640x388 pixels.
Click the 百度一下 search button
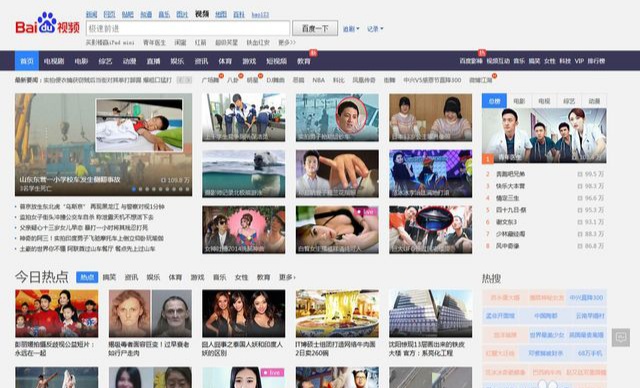coord(315,28)
